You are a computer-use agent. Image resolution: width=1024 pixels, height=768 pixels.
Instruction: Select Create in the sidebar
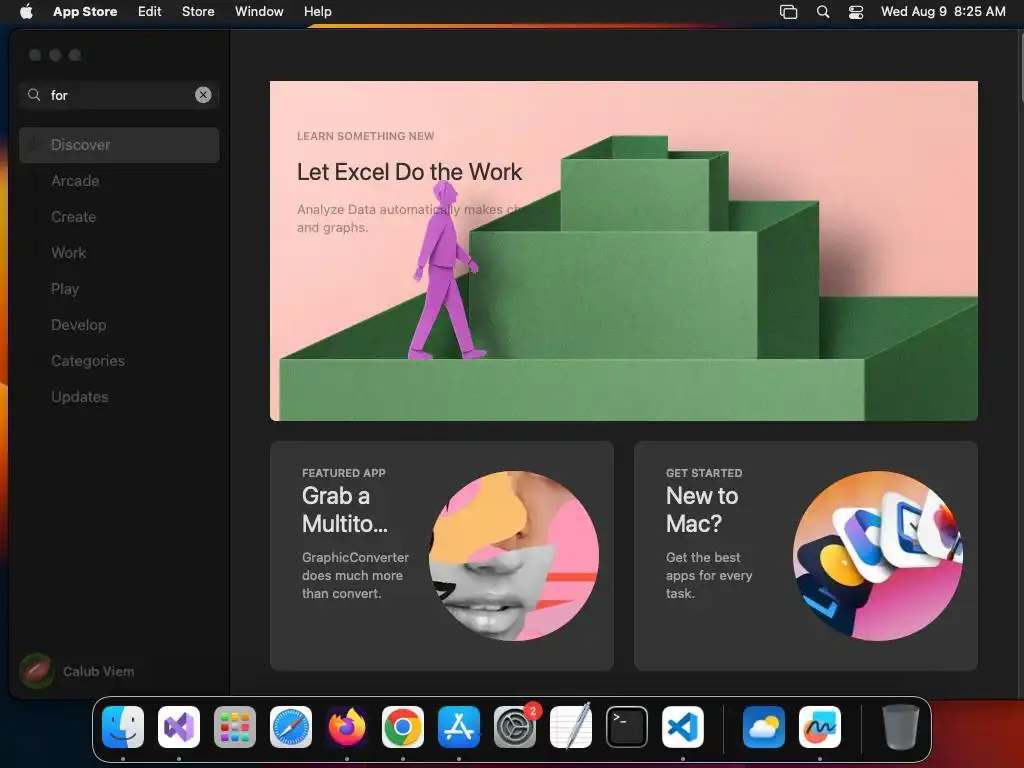(119, 217)
